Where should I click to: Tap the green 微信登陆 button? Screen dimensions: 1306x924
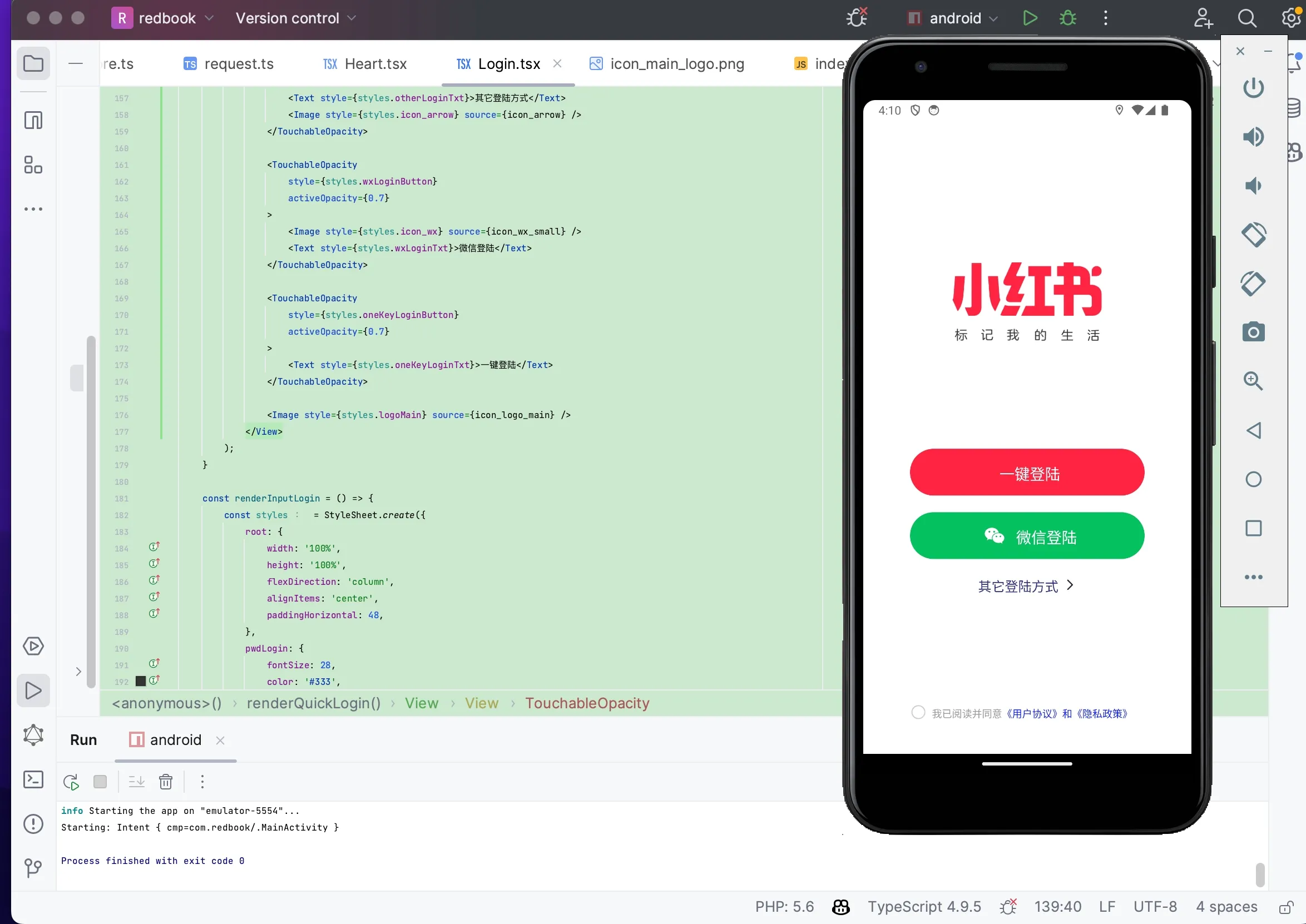1027,536
